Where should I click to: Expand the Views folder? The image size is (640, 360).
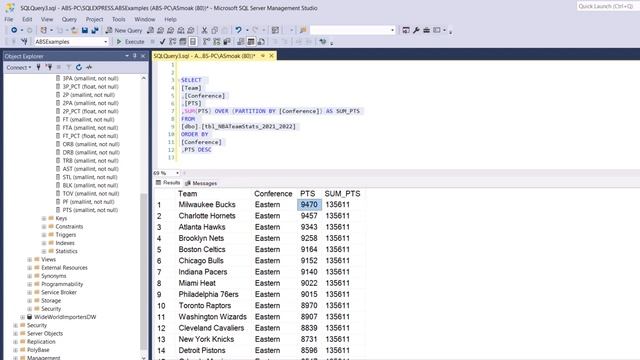(x=29, y=260)
